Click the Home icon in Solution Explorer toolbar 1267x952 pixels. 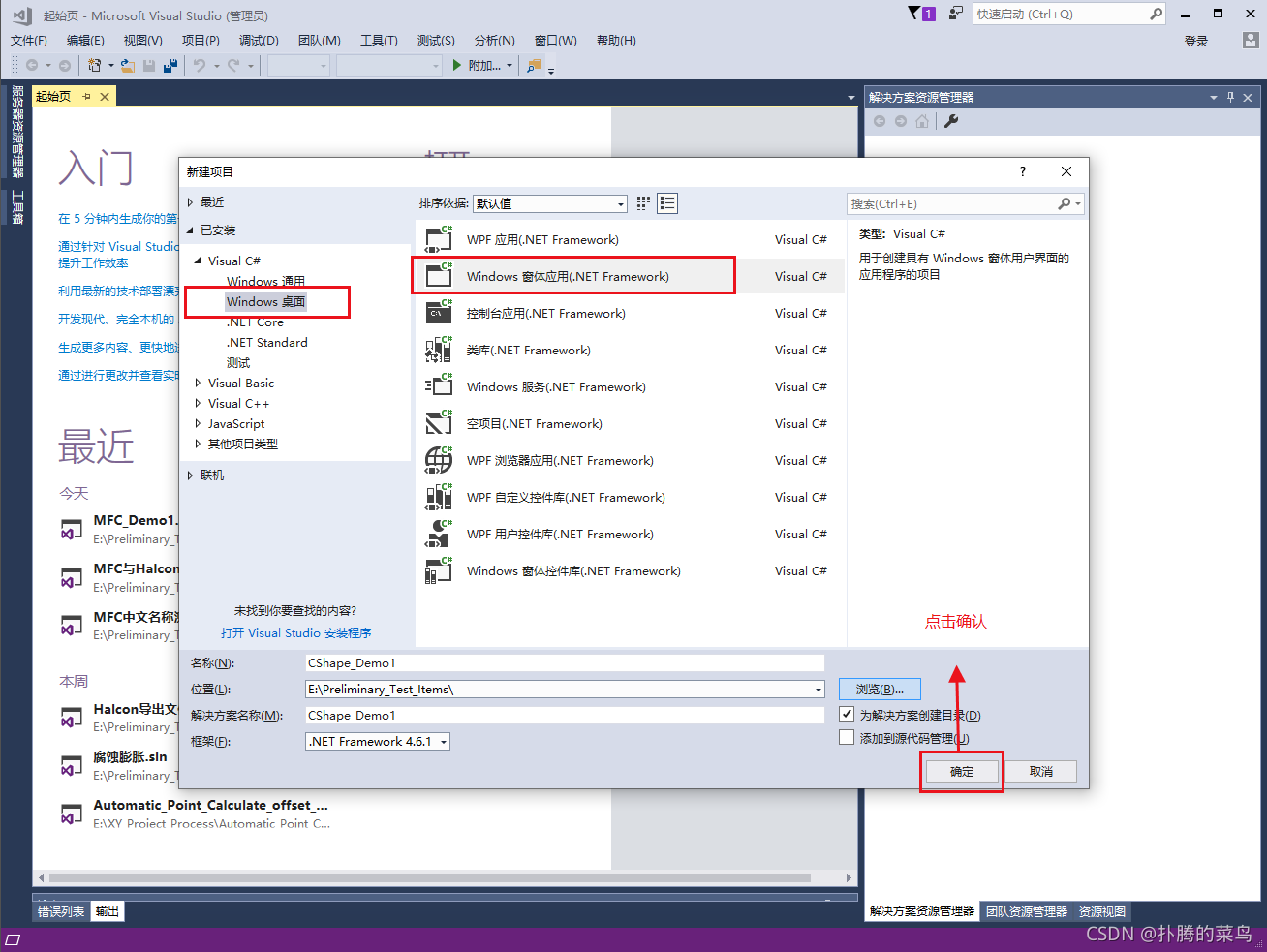922,121
